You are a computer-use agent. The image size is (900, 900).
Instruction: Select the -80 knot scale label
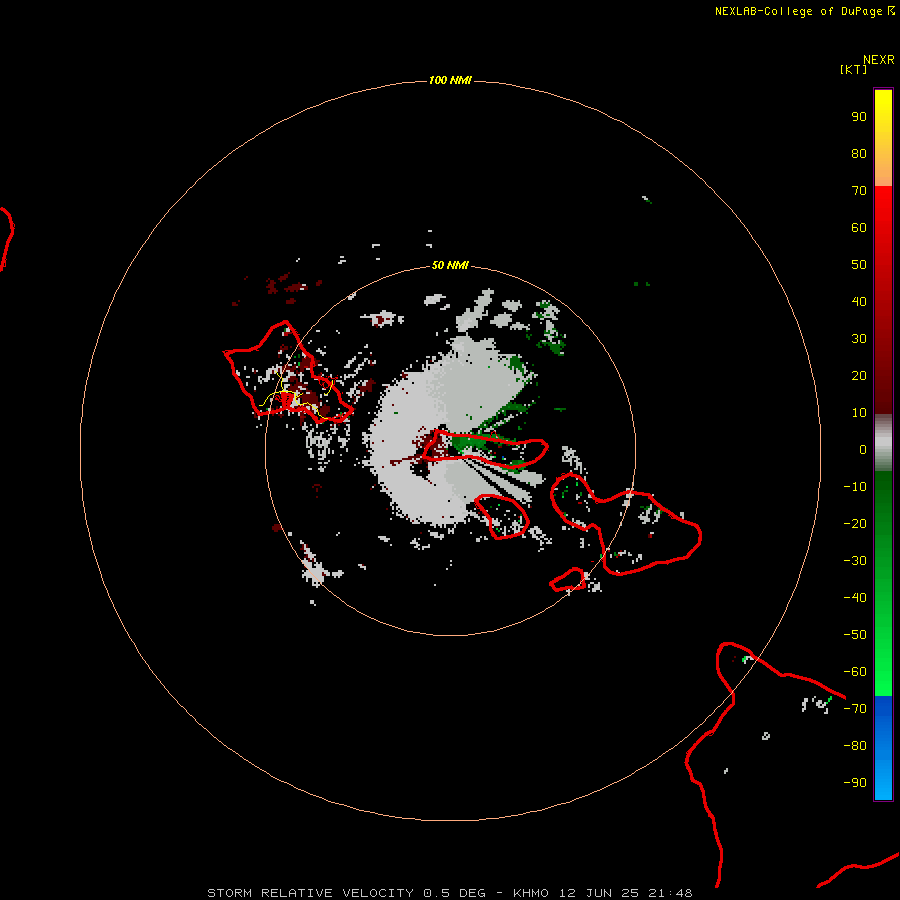coord(855,746)
